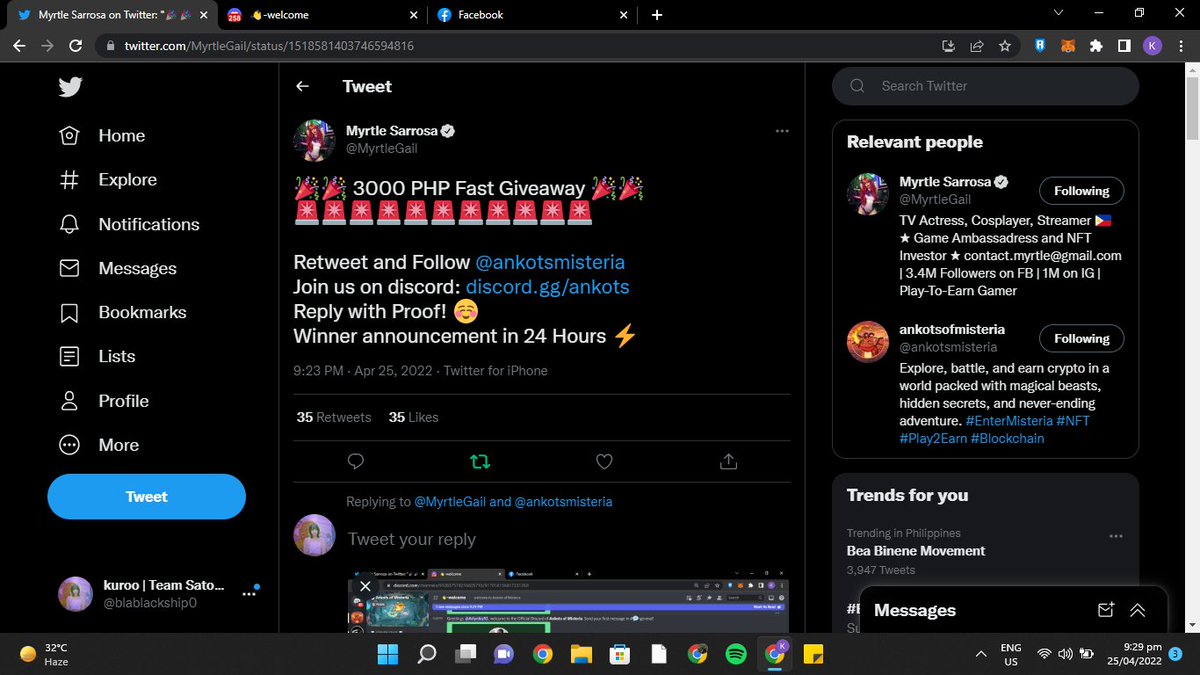Open the #EnterMisteria hashtag

point(1008,421)
